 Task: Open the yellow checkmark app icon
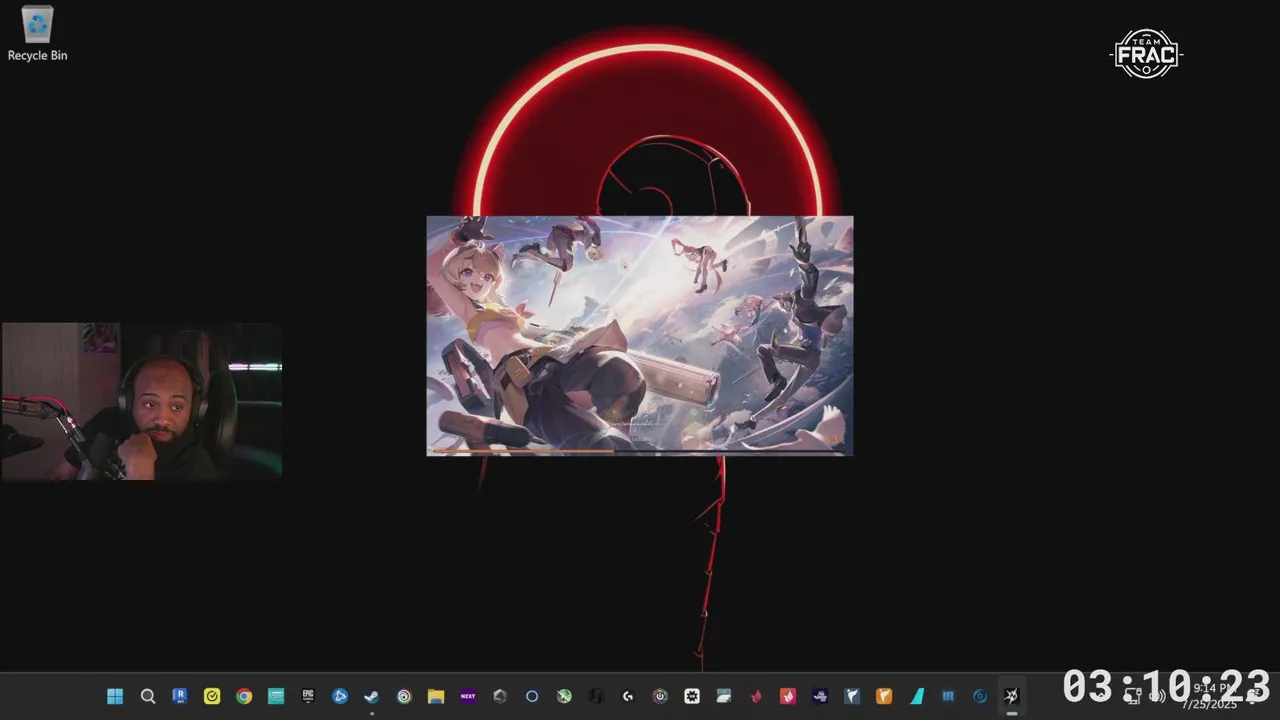click(212, 696)
